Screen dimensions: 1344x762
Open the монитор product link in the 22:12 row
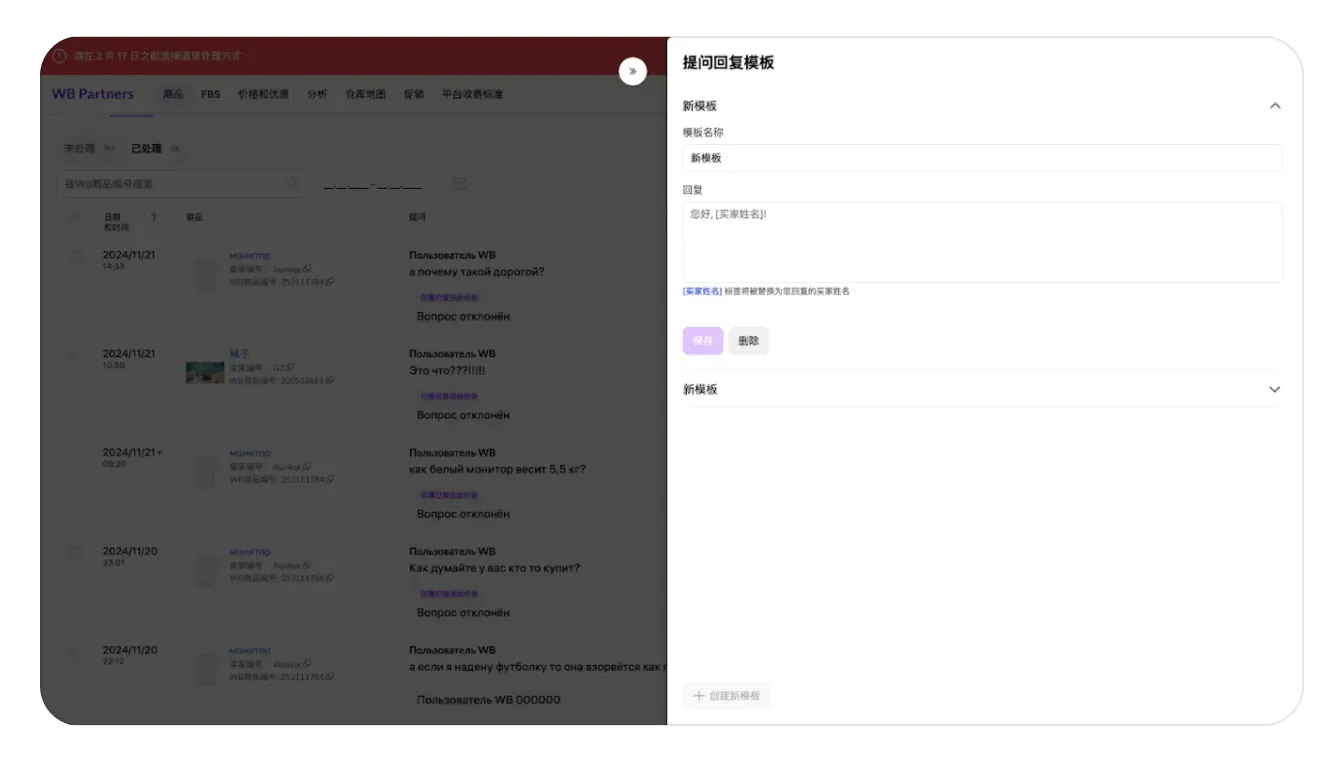tap(250, 651)
